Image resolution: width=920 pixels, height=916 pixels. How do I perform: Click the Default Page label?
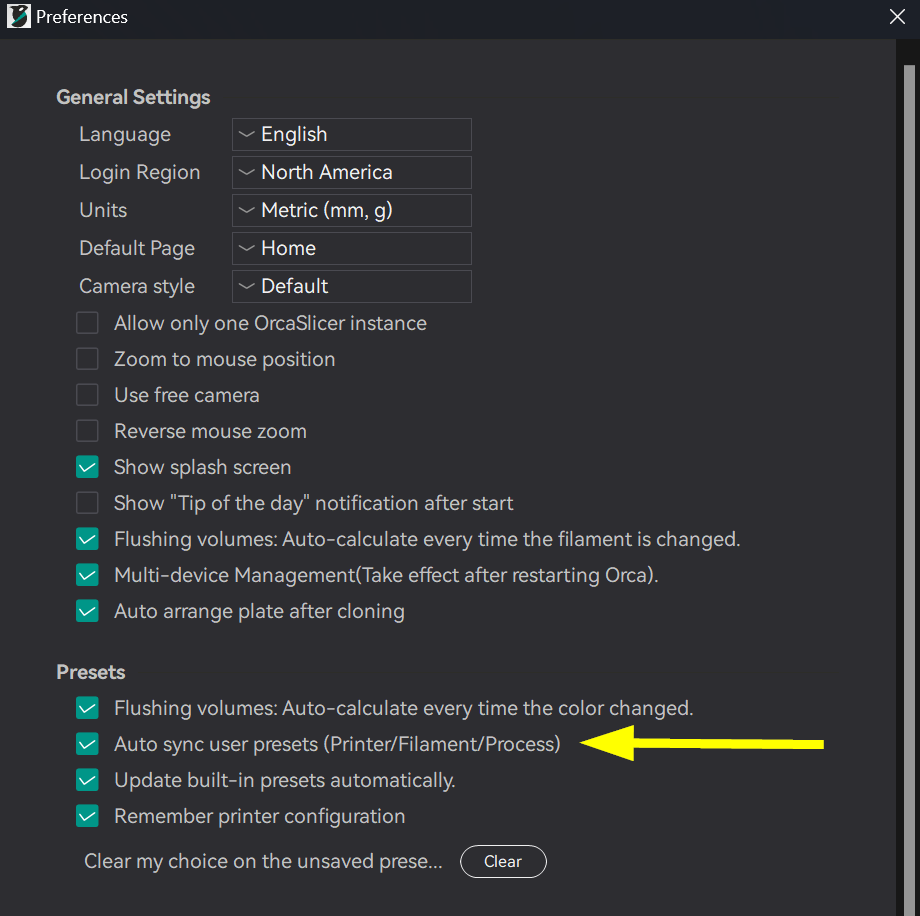click(137, 248)
